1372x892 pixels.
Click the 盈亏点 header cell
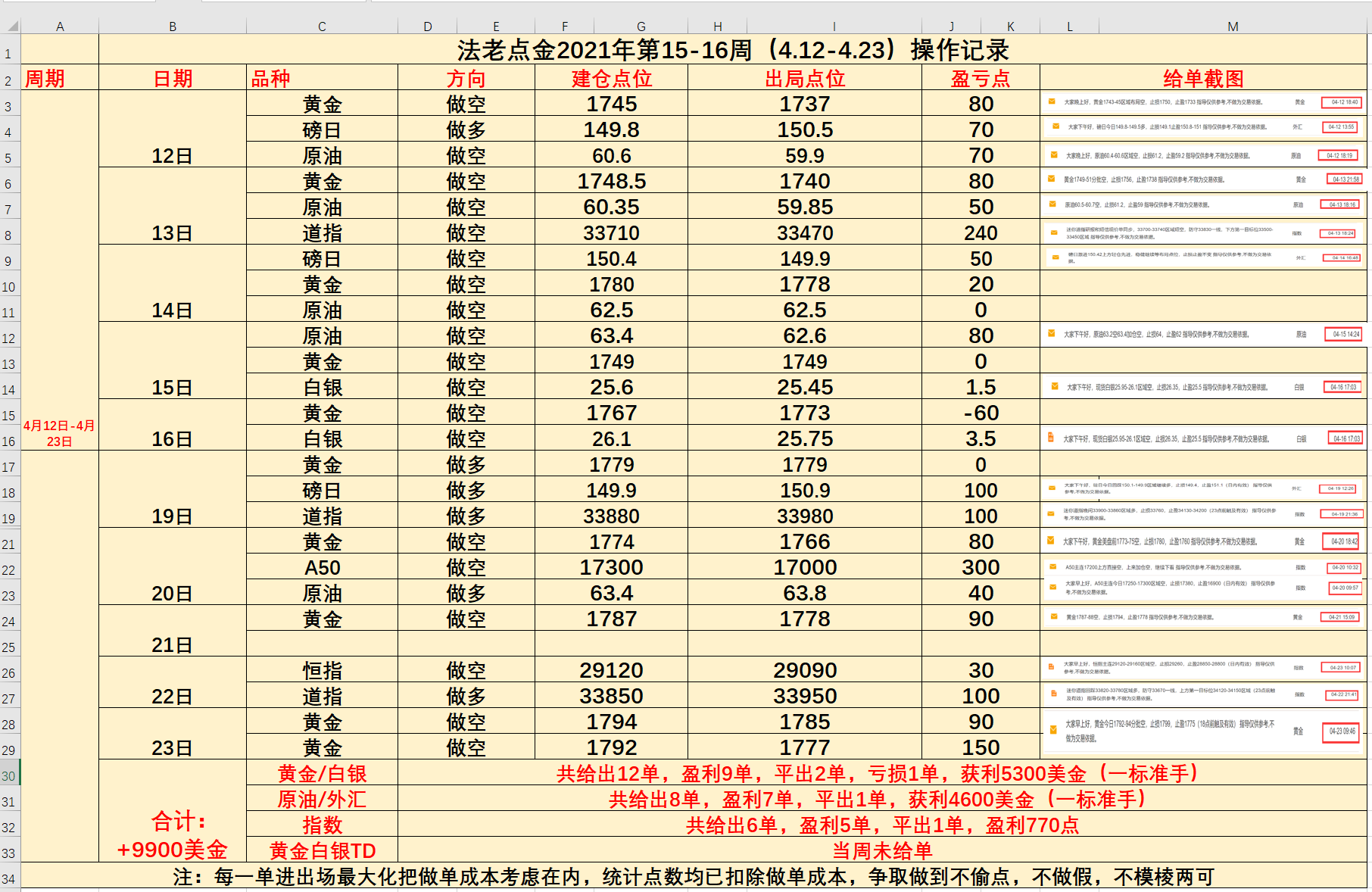(981, 78)
